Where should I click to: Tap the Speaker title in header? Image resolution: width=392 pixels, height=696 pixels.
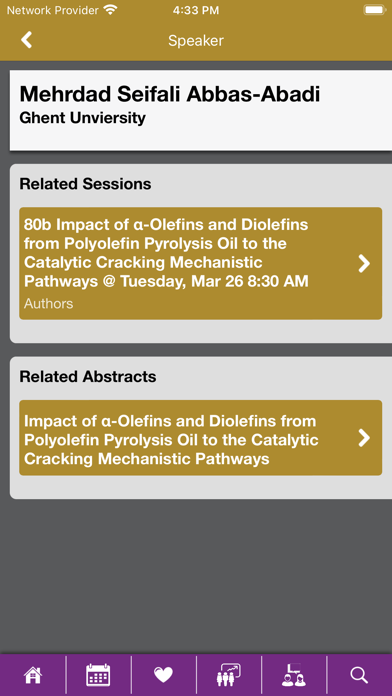[x=196, y=41]
